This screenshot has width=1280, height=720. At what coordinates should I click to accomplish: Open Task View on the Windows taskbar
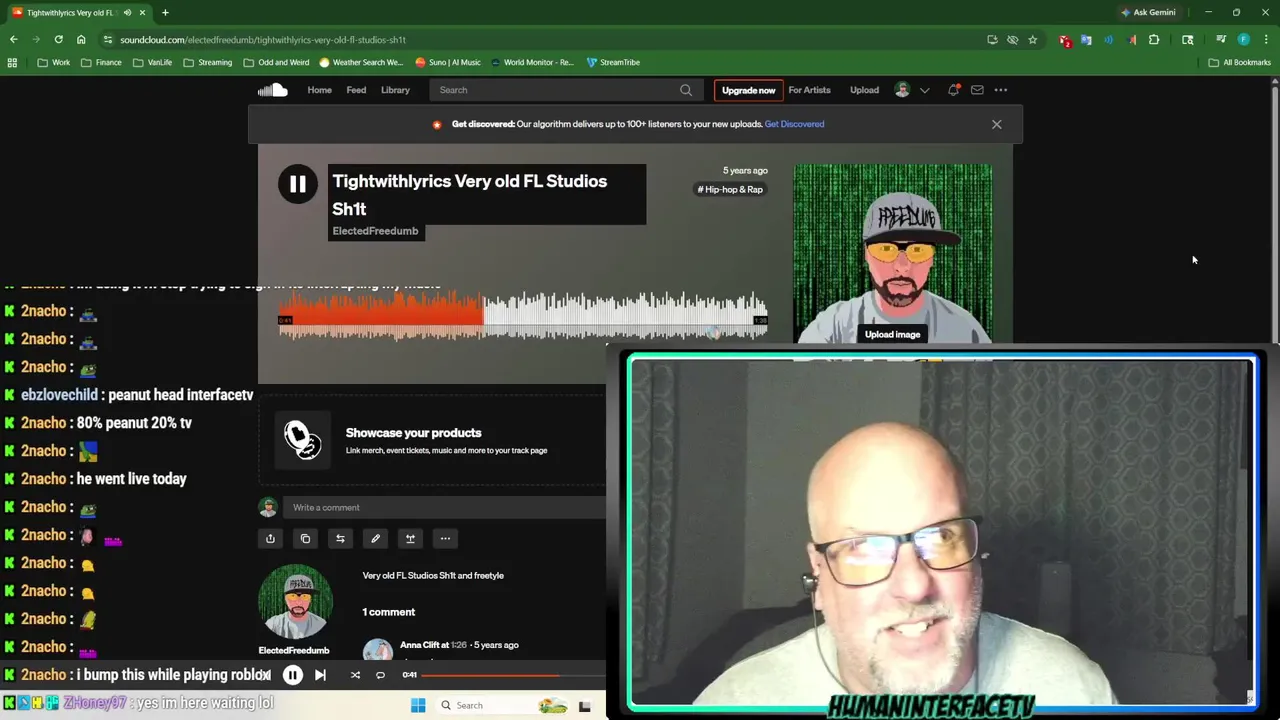[x=585, y=706]
